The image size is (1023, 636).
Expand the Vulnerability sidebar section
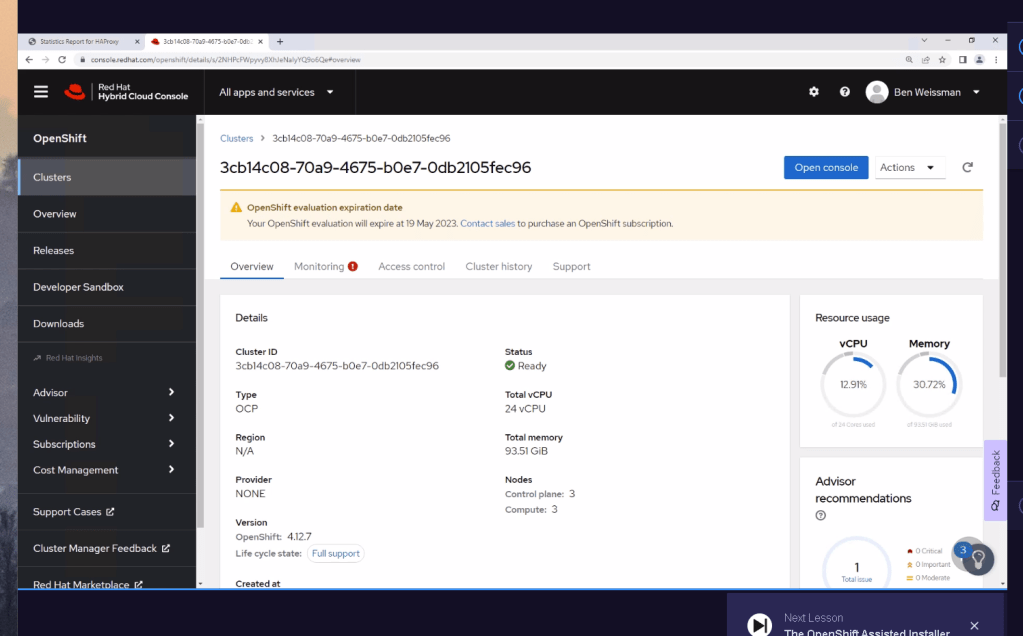click(x=104, y=418)
